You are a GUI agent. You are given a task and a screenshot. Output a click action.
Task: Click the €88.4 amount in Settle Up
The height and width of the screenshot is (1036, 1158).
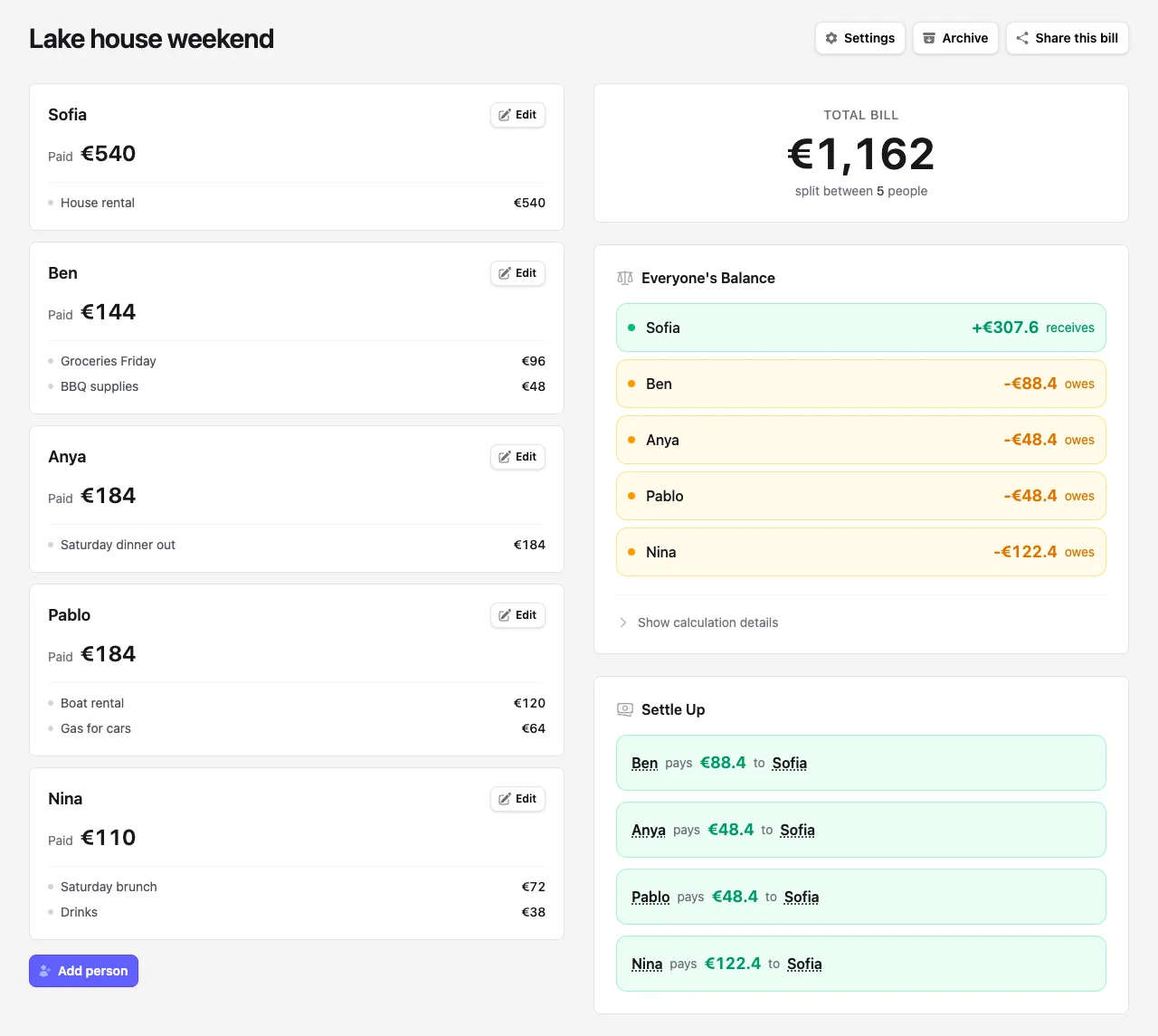(723, 763)
